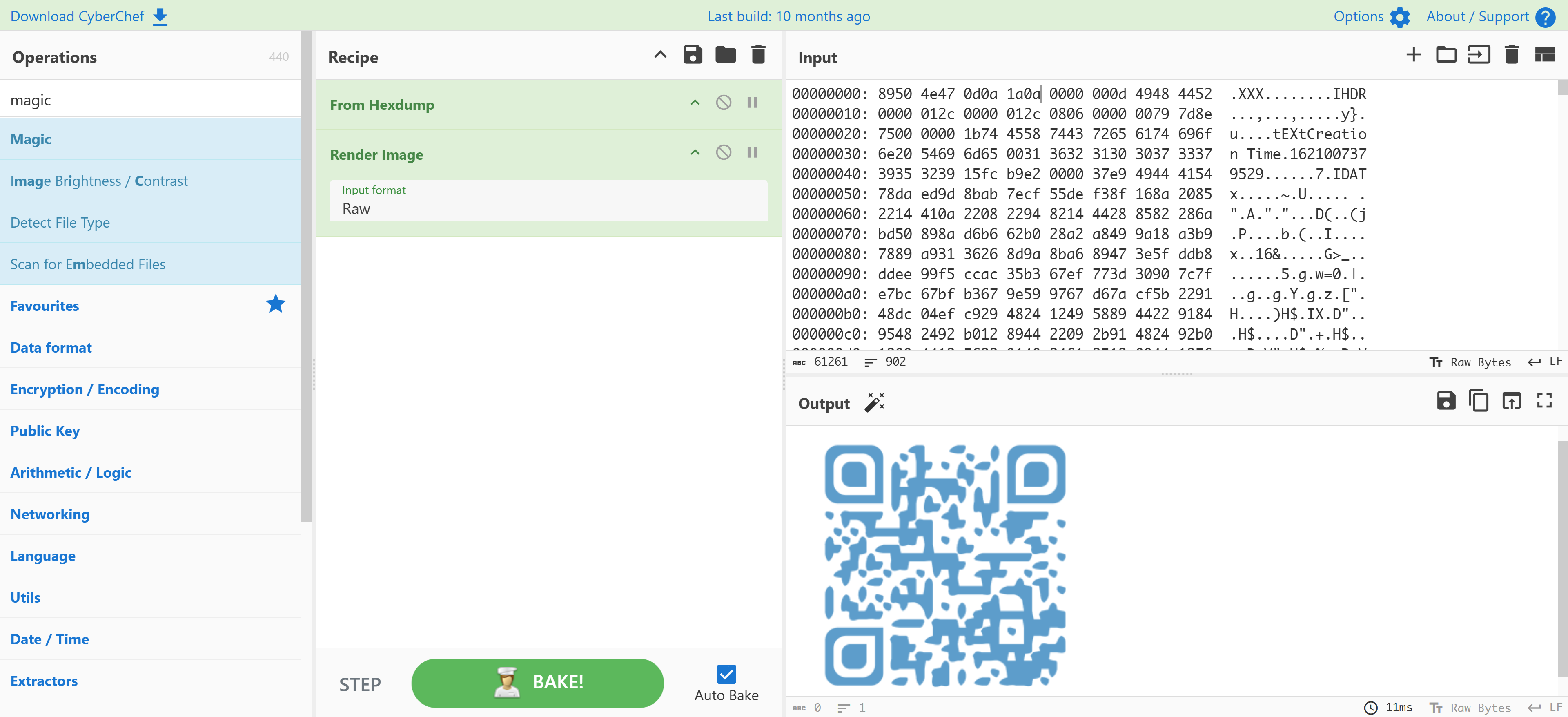
Task: Expand the Utils category
Action: 150,598
